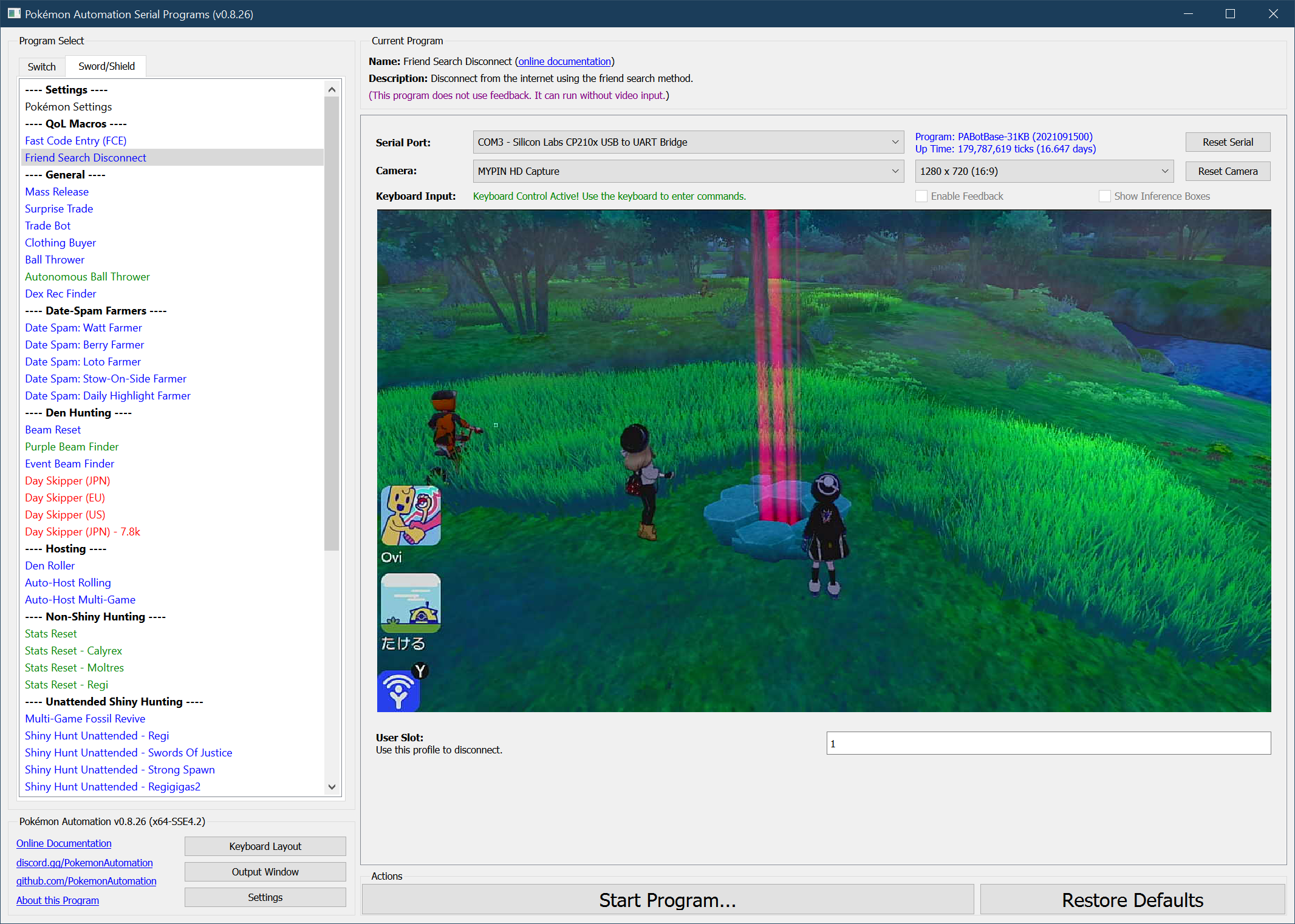Select the Sword/Shield tab
The height and width of the screenshot is (924, 1295).
106,66
